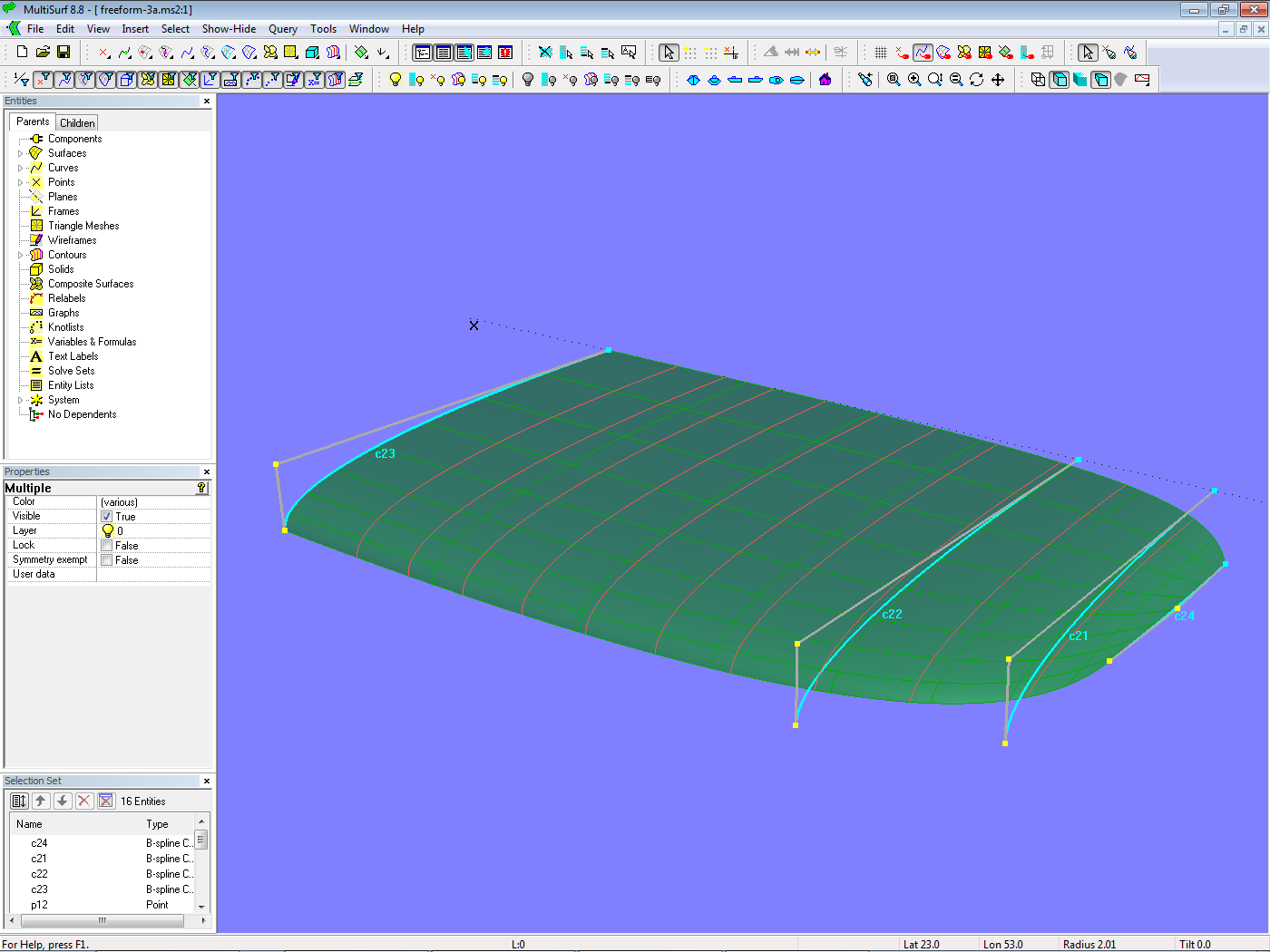Click the Open file folder icon
Viewport: 1270px width, 952px height.
tap(43, 53)
